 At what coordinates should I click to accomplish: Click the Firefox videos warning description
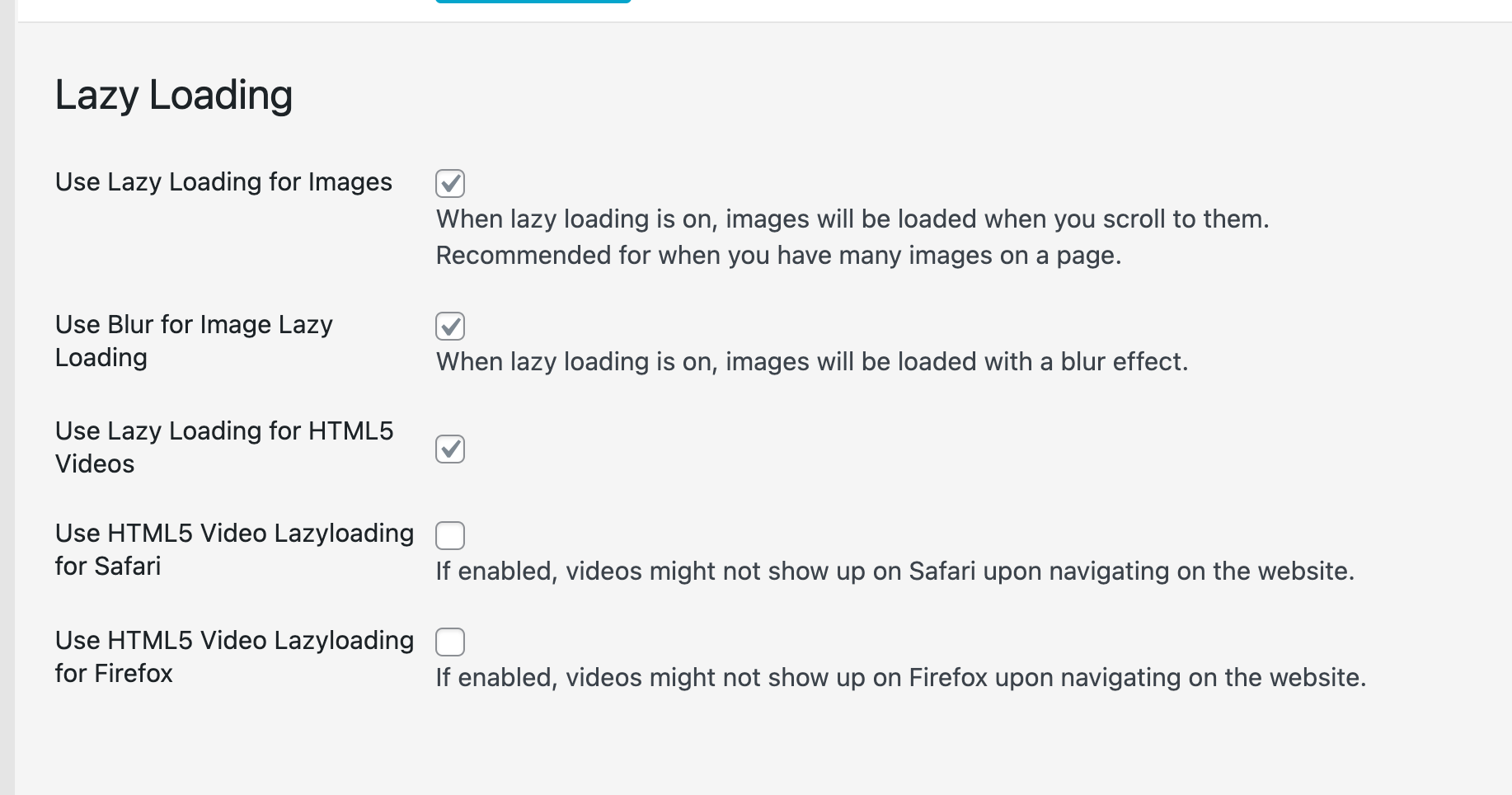pos(901,678)
